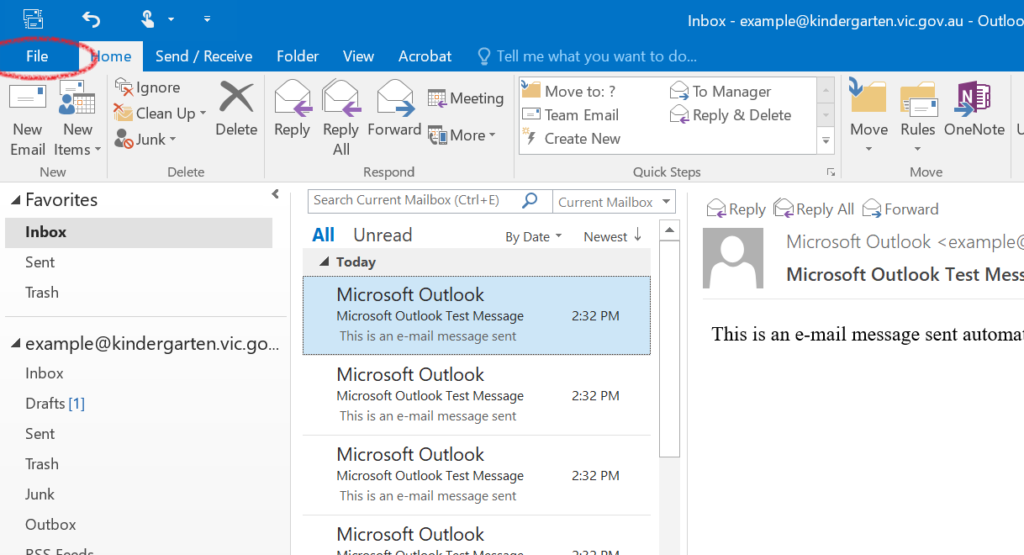Delete the selected message

[236, 108]
